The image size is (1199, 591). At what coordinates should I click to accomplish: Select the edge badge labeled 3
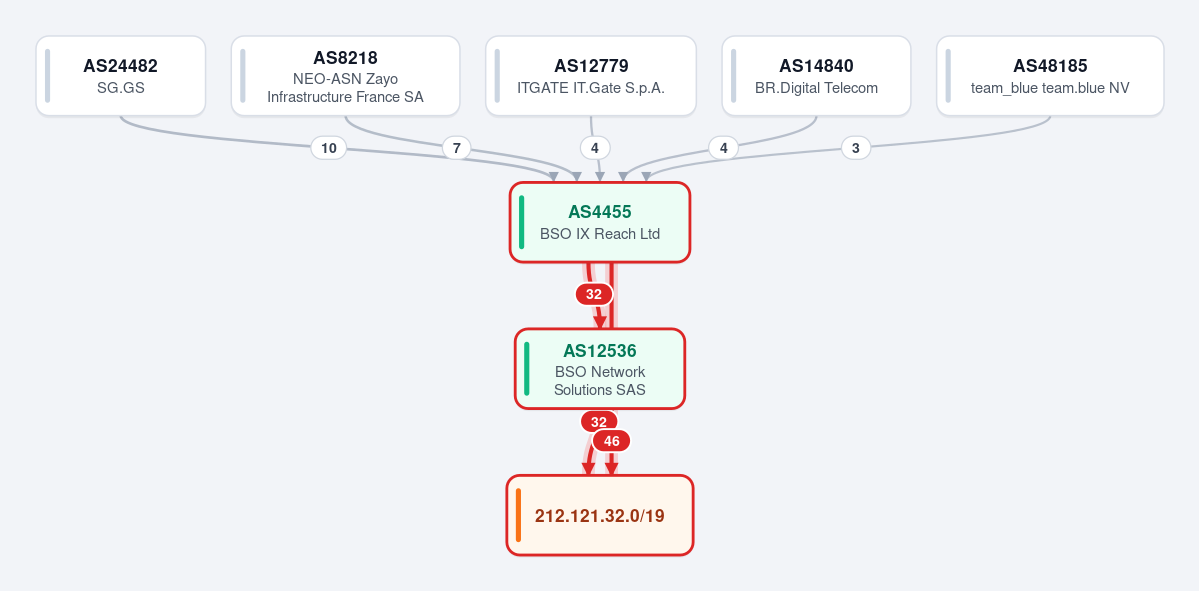856,148
